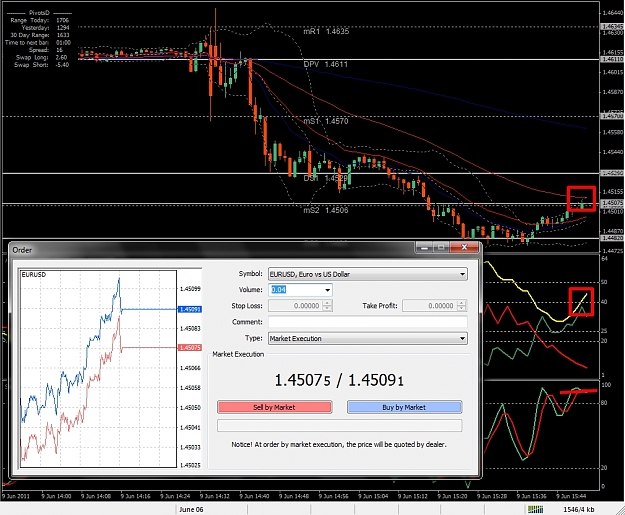
Task: Click the connection status bars icon
Action: [x=535, y=509]
